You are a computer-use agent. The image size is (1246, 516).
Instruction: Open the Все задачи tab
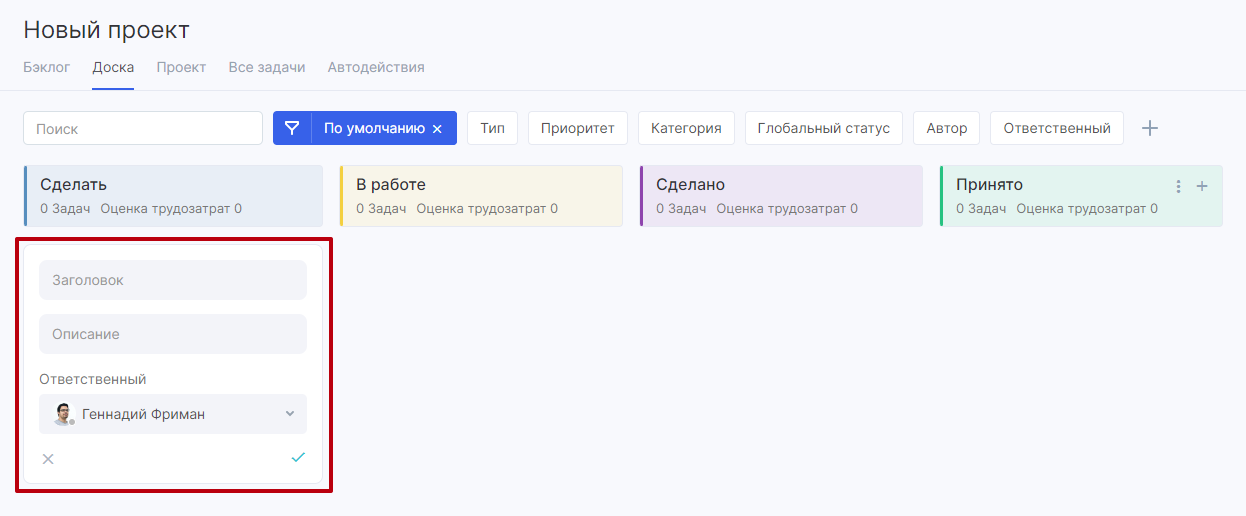coord(267,67)
